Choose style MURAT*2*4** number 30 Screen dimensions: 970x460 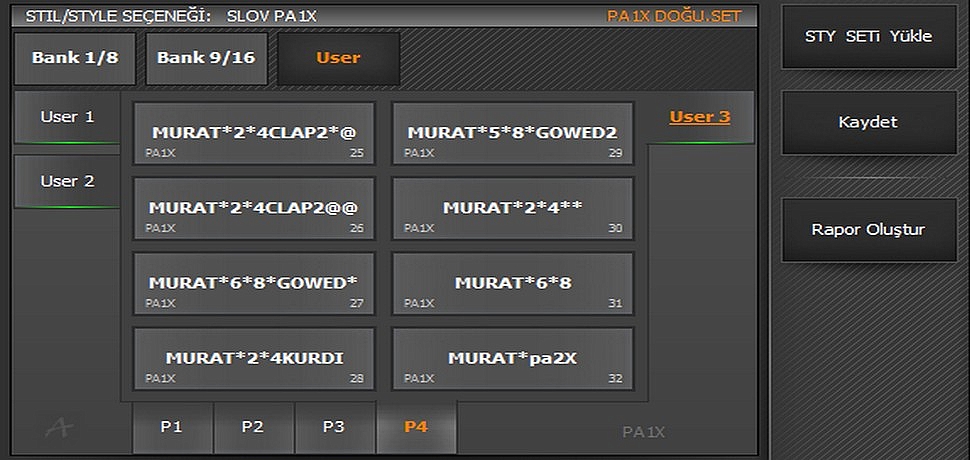[x=512, y=209]
